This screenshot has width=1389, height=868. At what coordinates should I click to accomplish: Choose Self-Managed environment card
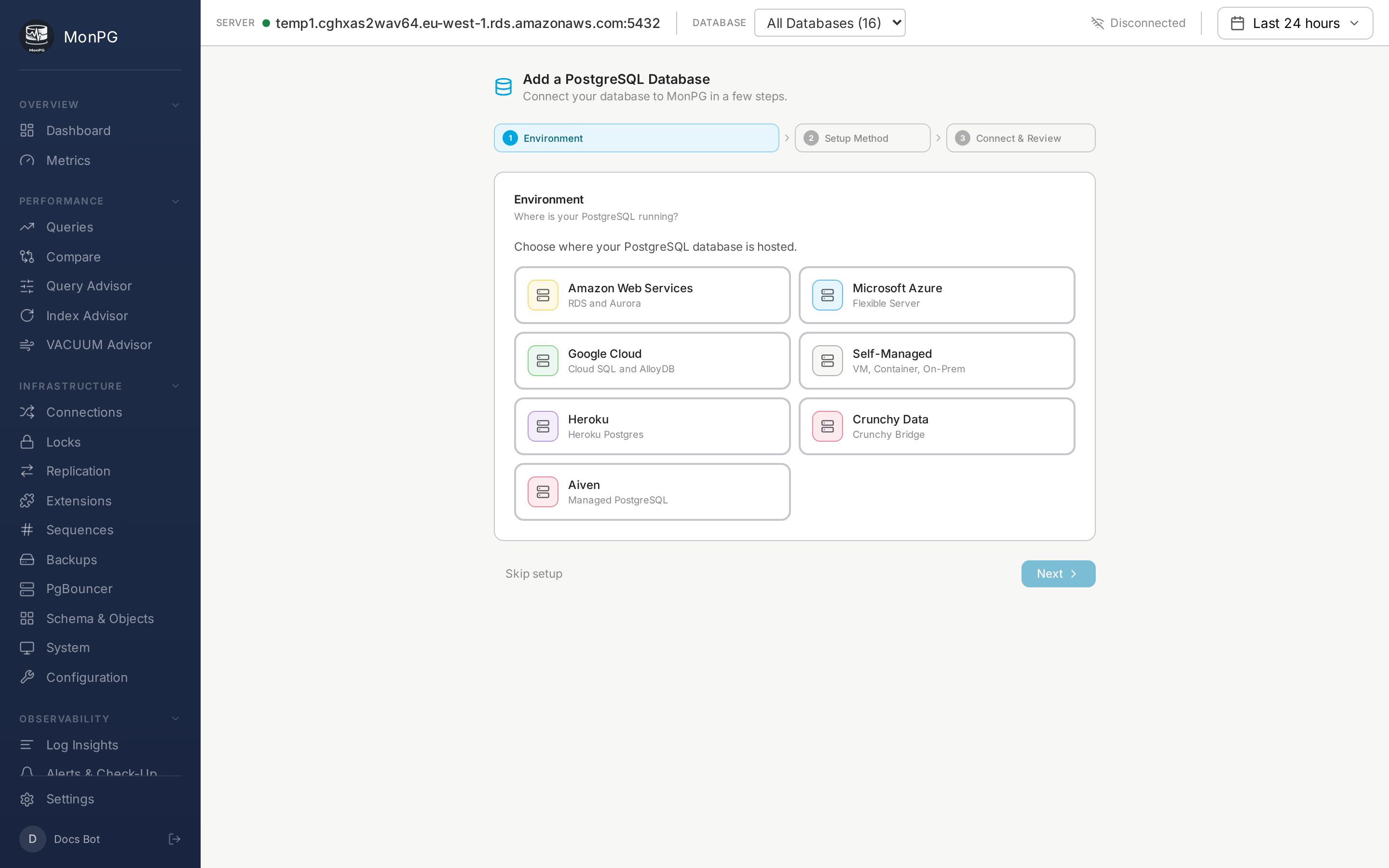pyautogui.click(x=936, y=361)
